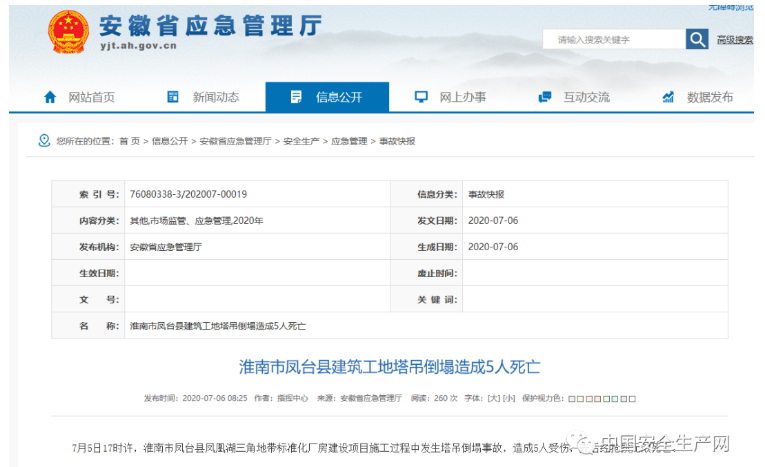This screenshot has height=467, width=765.
Task: Set font size to small with [小]
Action: click(x=509, y=398)
